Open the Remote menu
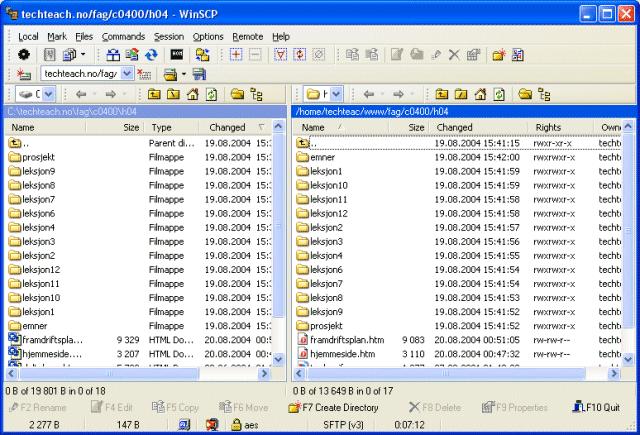Screen dimensions: 640x435 coord(248,37)
